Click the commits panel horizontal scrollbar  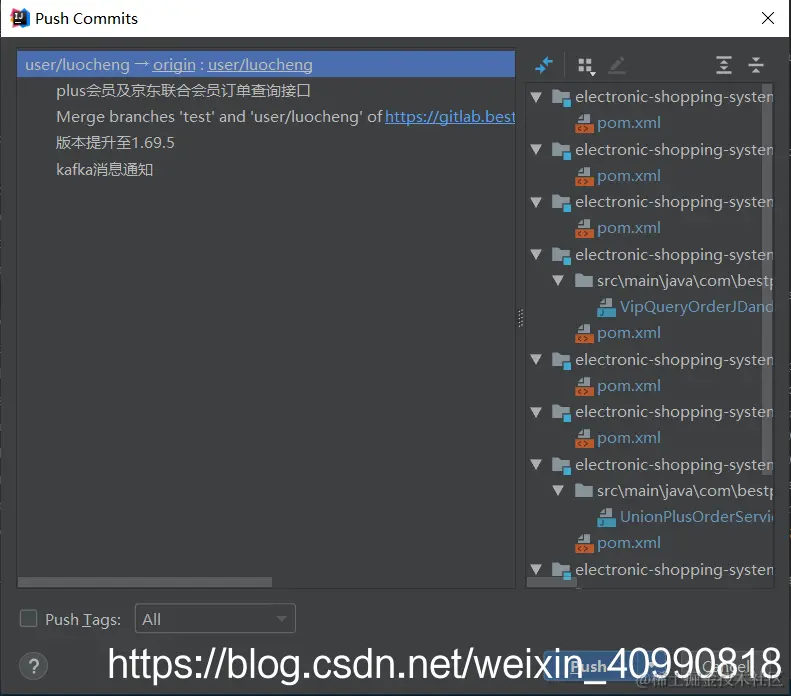145,582
